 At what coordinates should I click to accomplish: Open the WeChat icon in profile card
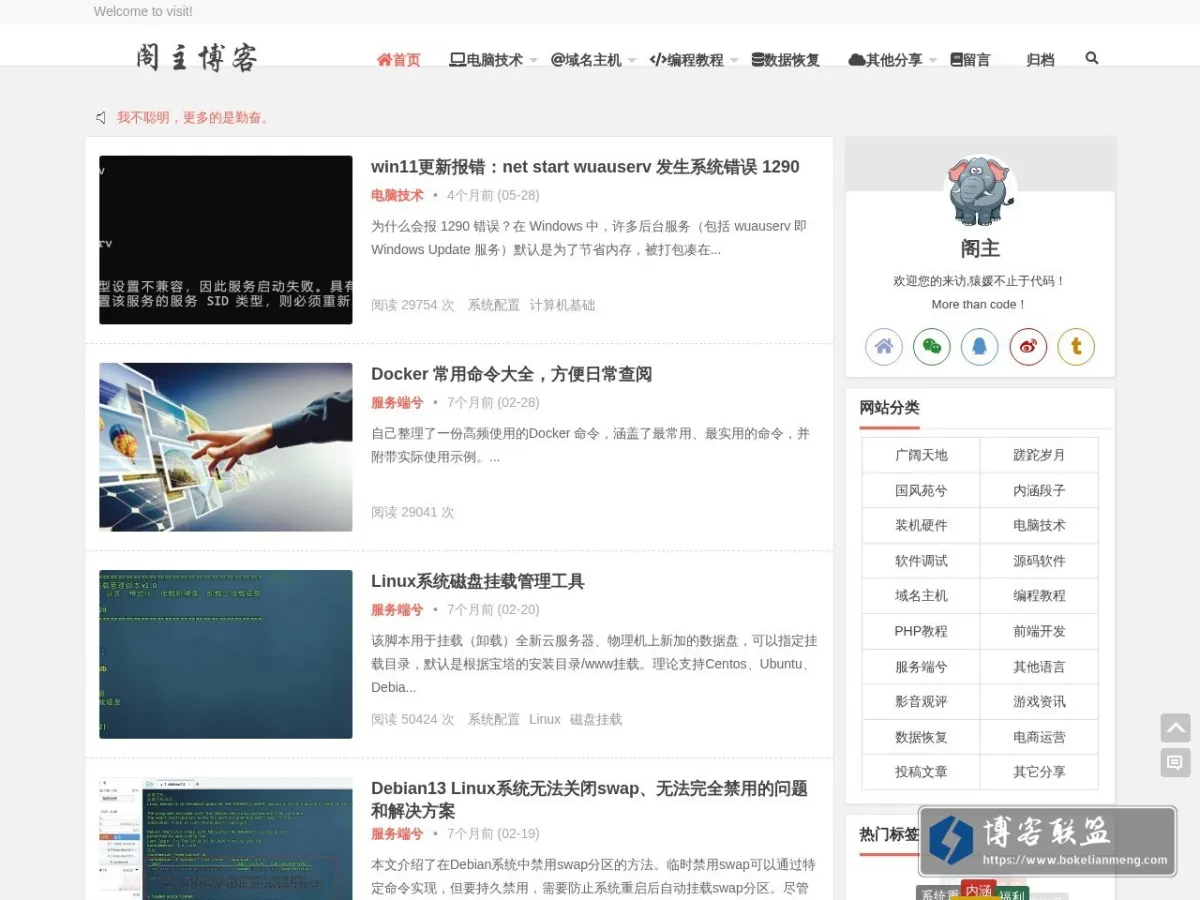click(932, 347)
